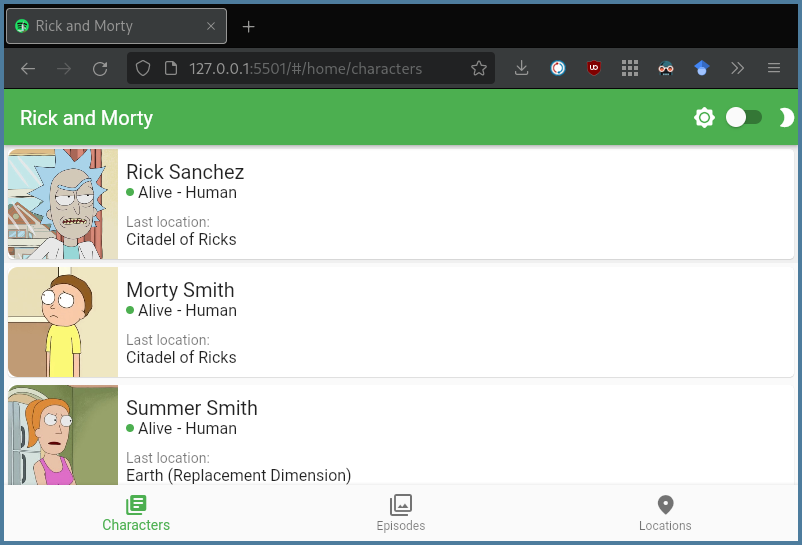The width and height of the screenshot is (802, 545).
Task: Select the Rick and Morty browser tab
Action: 117,26
